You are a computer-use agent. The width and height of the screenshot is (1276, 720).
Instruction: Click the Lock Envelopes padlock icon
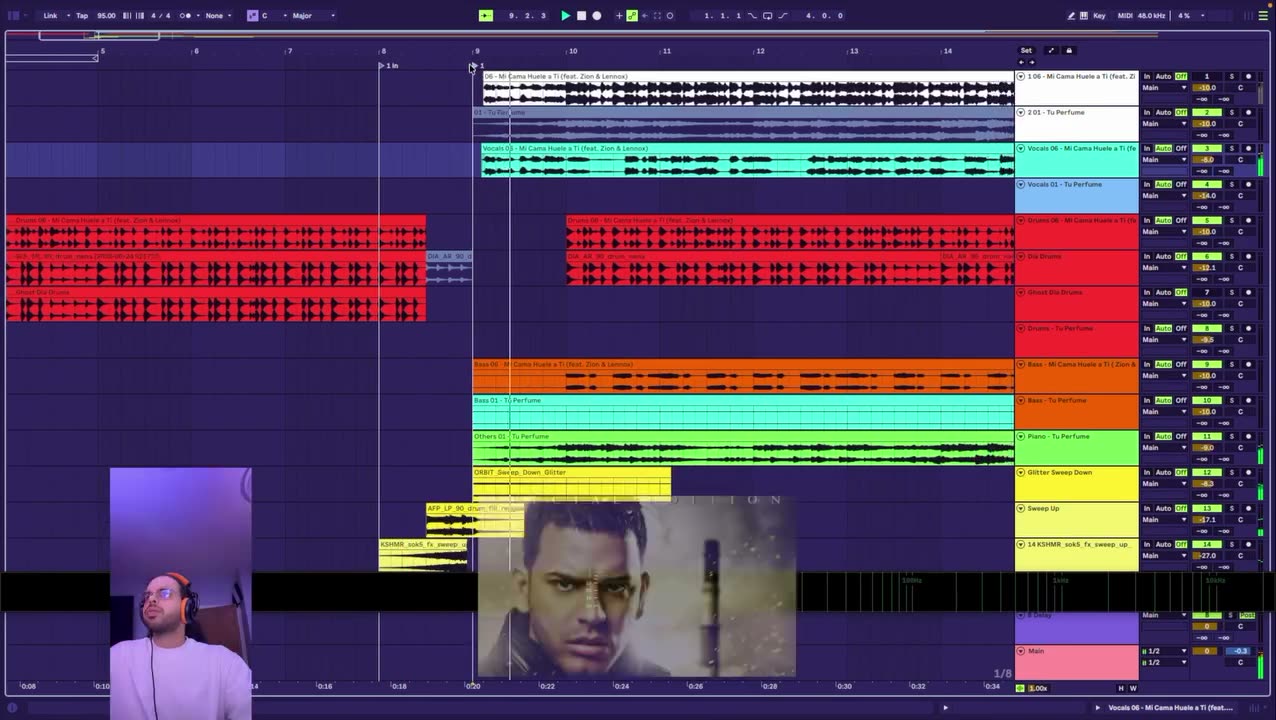click(x=1068, y=50)
